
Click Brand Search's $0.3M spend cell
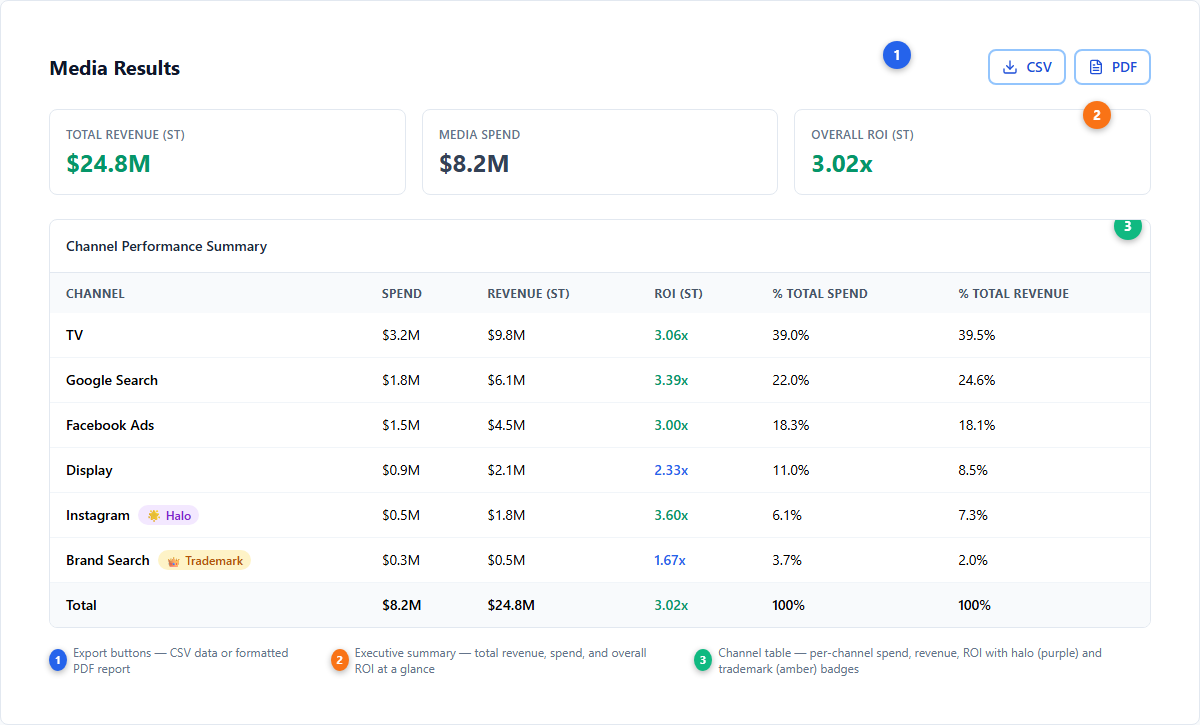(x=401, y=561)
